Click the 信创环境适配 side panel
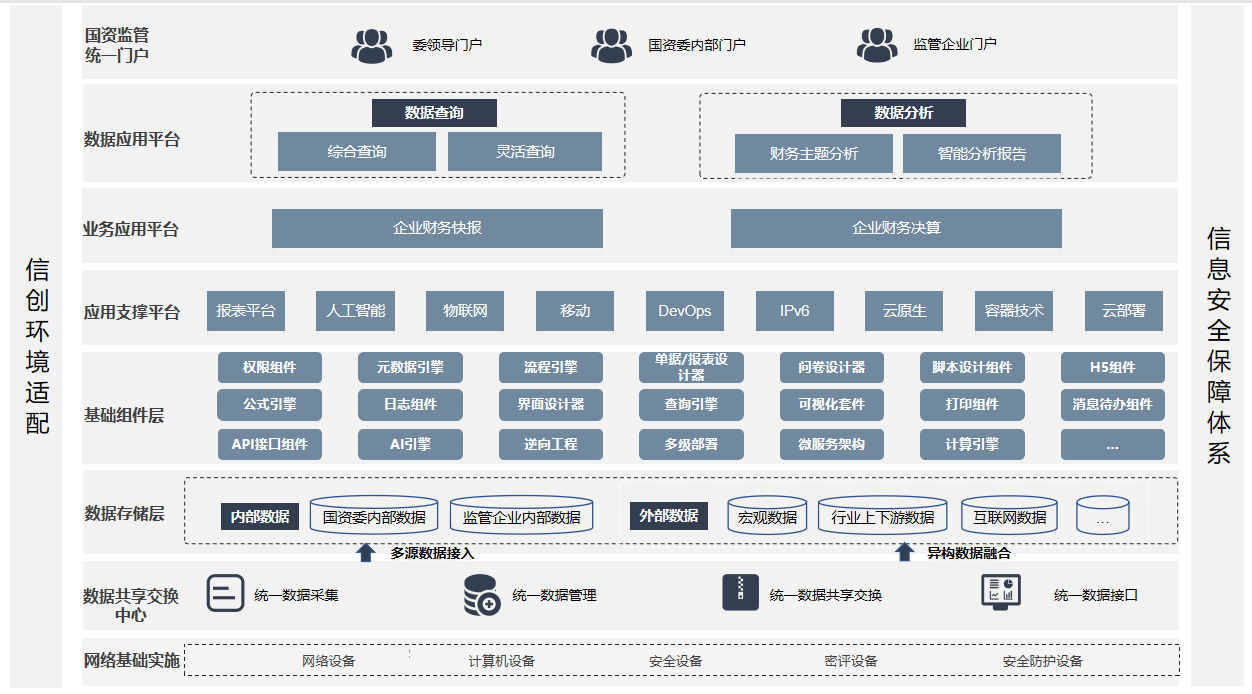The width and height of the screenshot is (1252, 694). [x=37, y=346]
